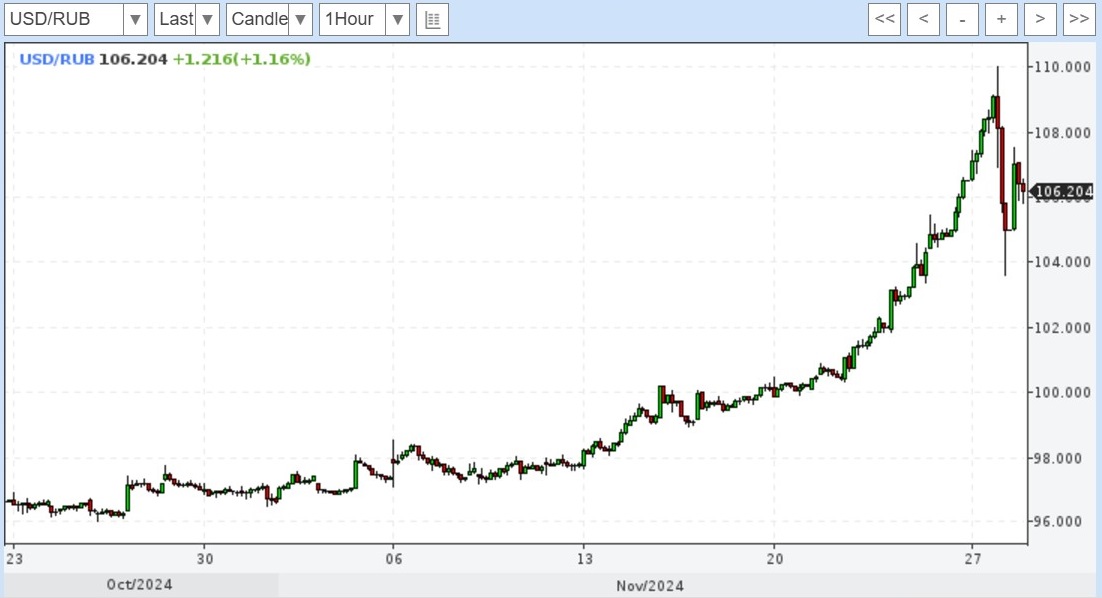Click the 106.204 current price tag
Viewport: 1102px width, 598px height.
coord(1063,192)
